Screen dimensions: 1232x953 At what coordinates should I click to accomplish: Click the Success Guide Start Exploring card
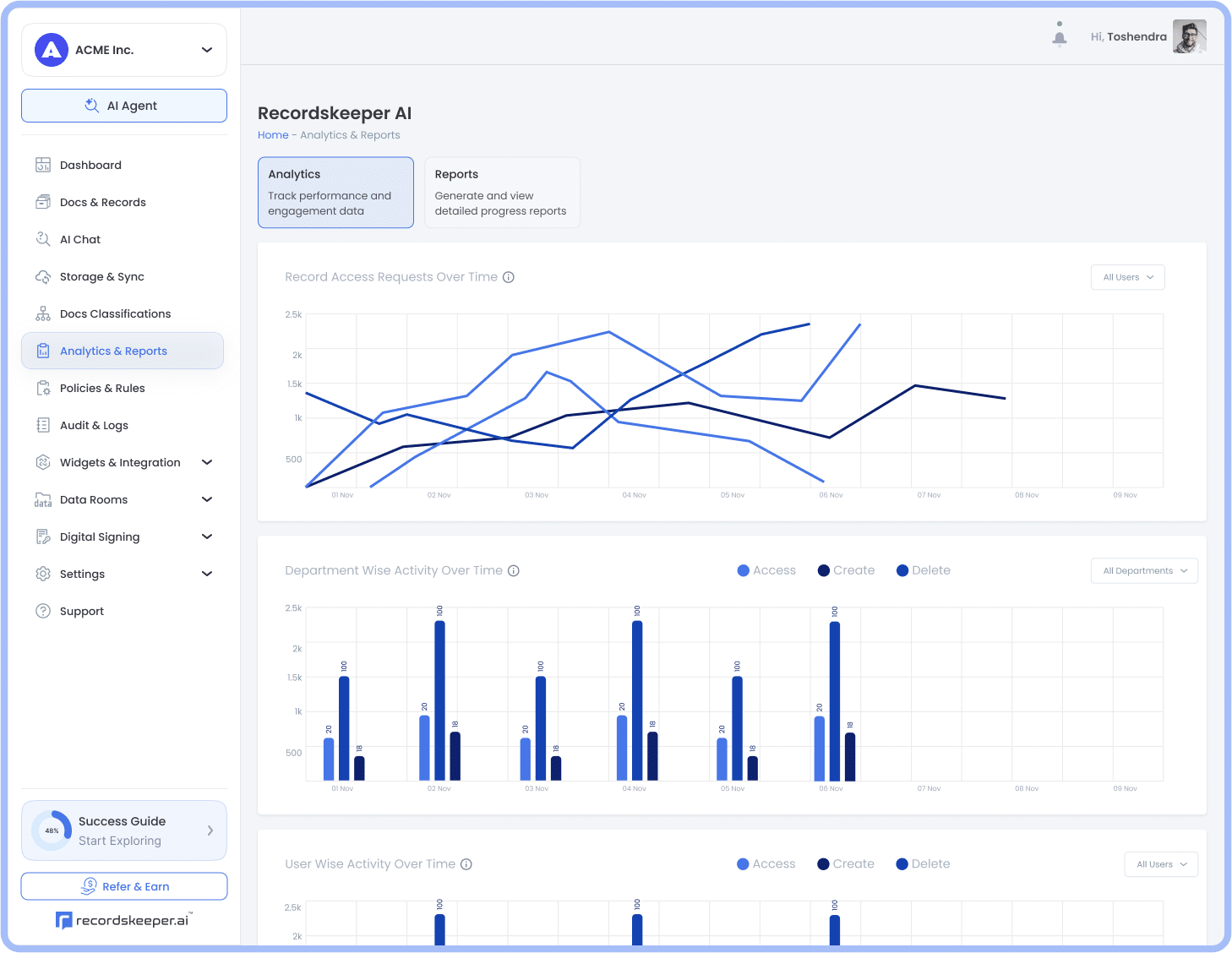coord(124,830)
